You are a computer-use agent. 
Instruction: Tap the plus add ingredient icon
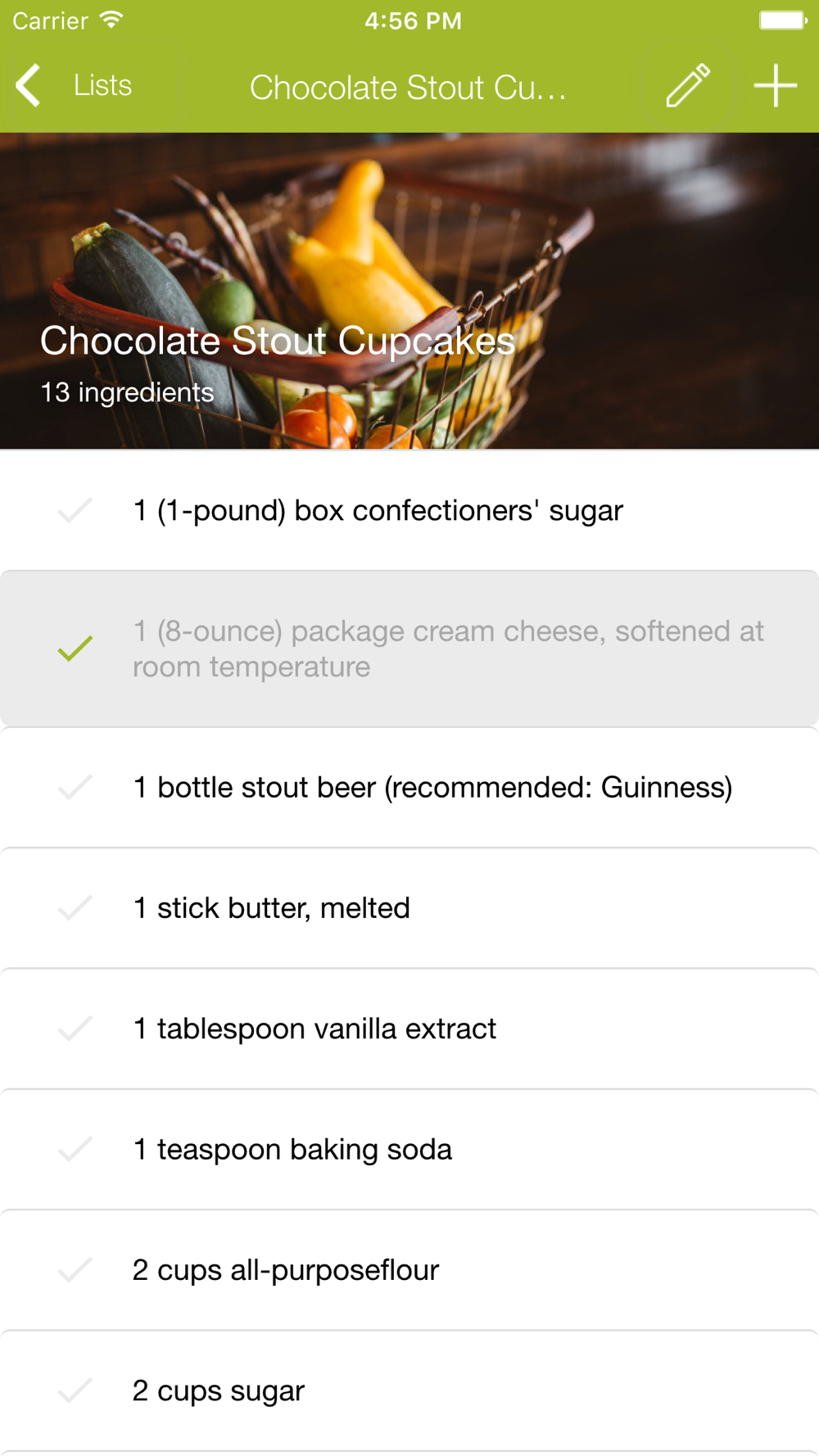point(775,85)
